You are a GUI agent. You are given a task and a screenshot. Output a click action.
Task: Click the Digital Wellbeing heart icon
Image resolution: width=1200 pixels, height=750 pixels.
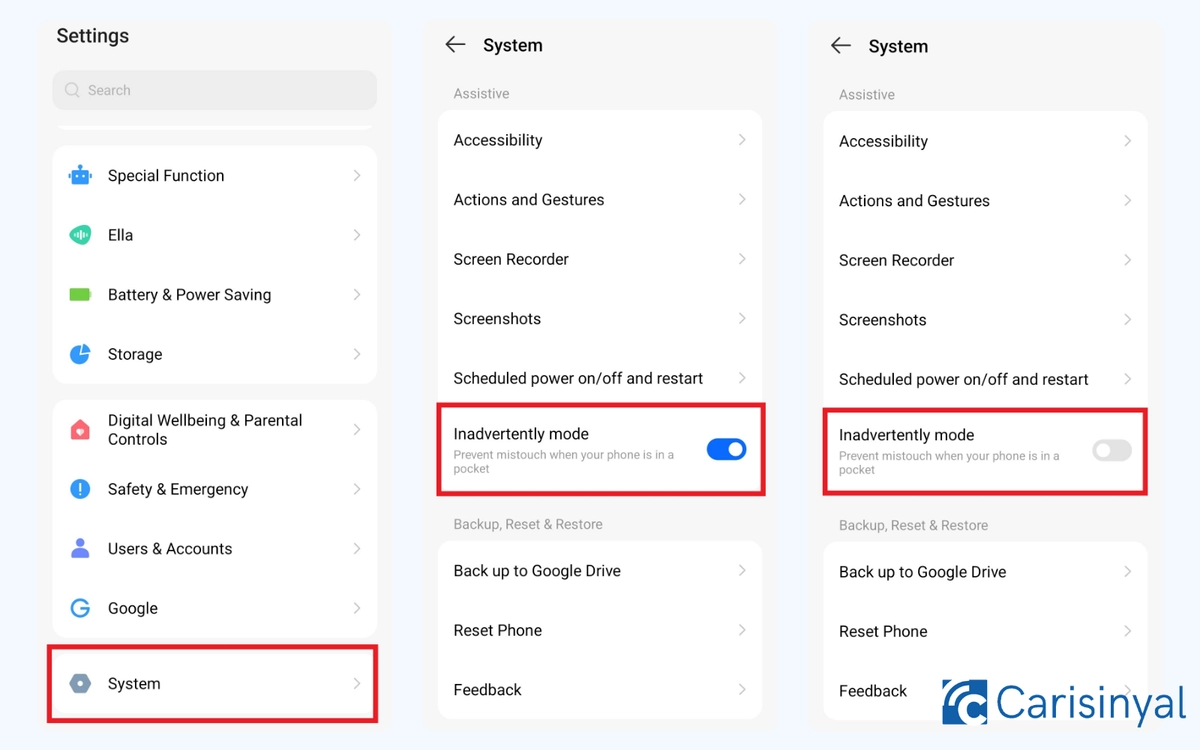[x=80, y=430]
